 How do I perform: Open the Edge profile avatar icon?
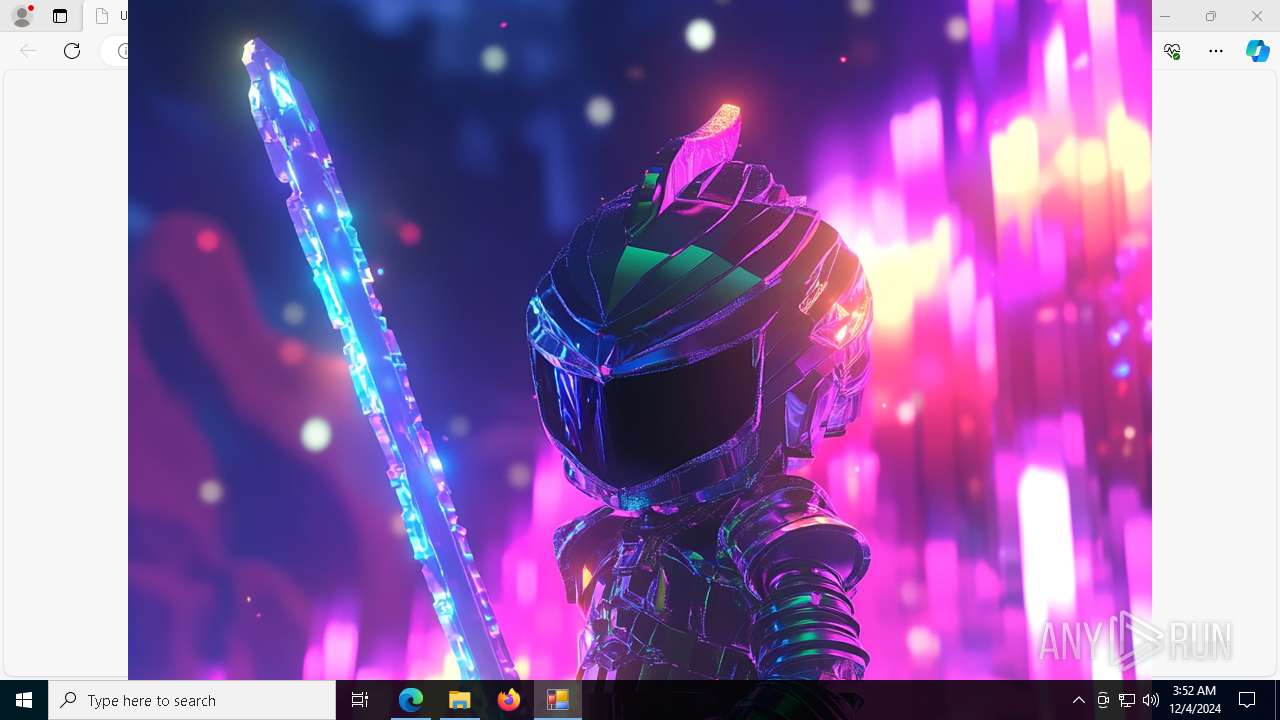(x=22, y=16)
